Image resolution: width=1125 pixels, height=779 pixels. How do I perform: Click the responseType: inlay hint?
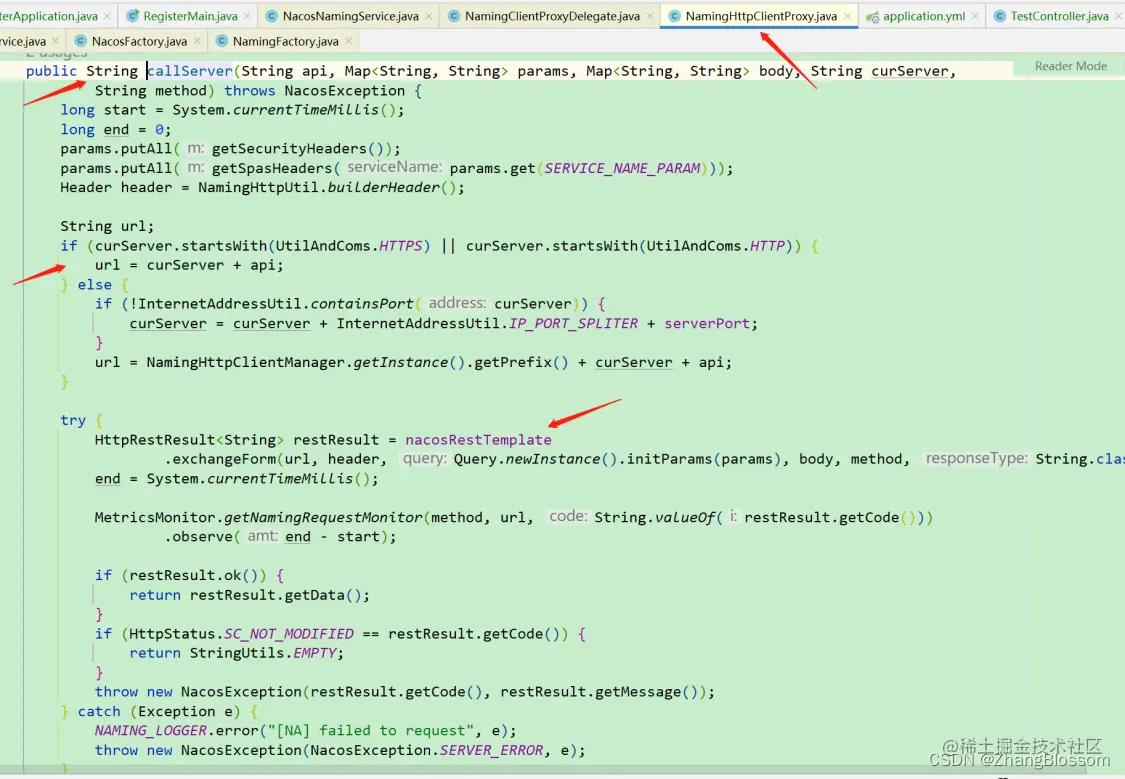click(976, 458)
